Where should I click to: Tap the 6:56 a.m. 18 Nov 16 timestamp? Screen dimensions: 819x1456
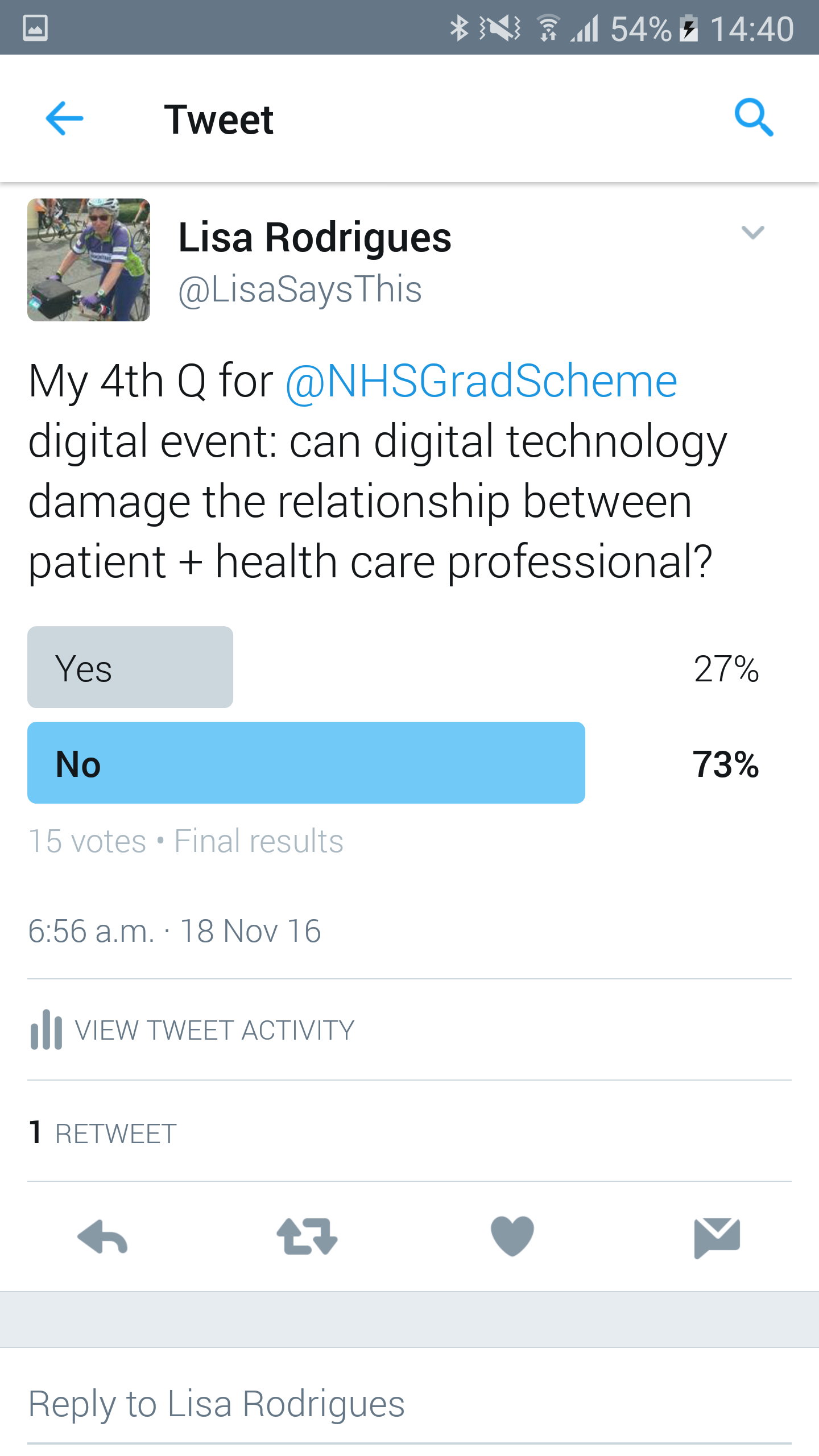tap(175, 931)
